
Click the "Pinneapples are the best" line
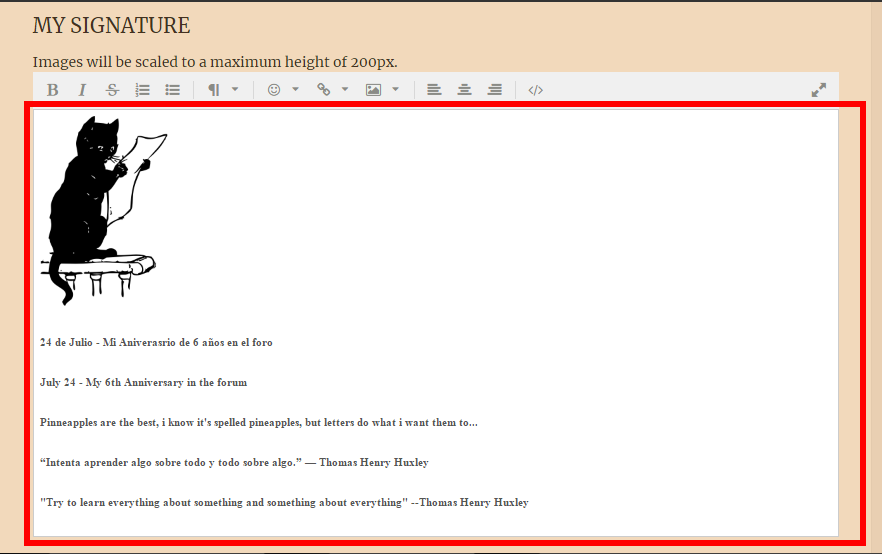click(x=259, y=422)
